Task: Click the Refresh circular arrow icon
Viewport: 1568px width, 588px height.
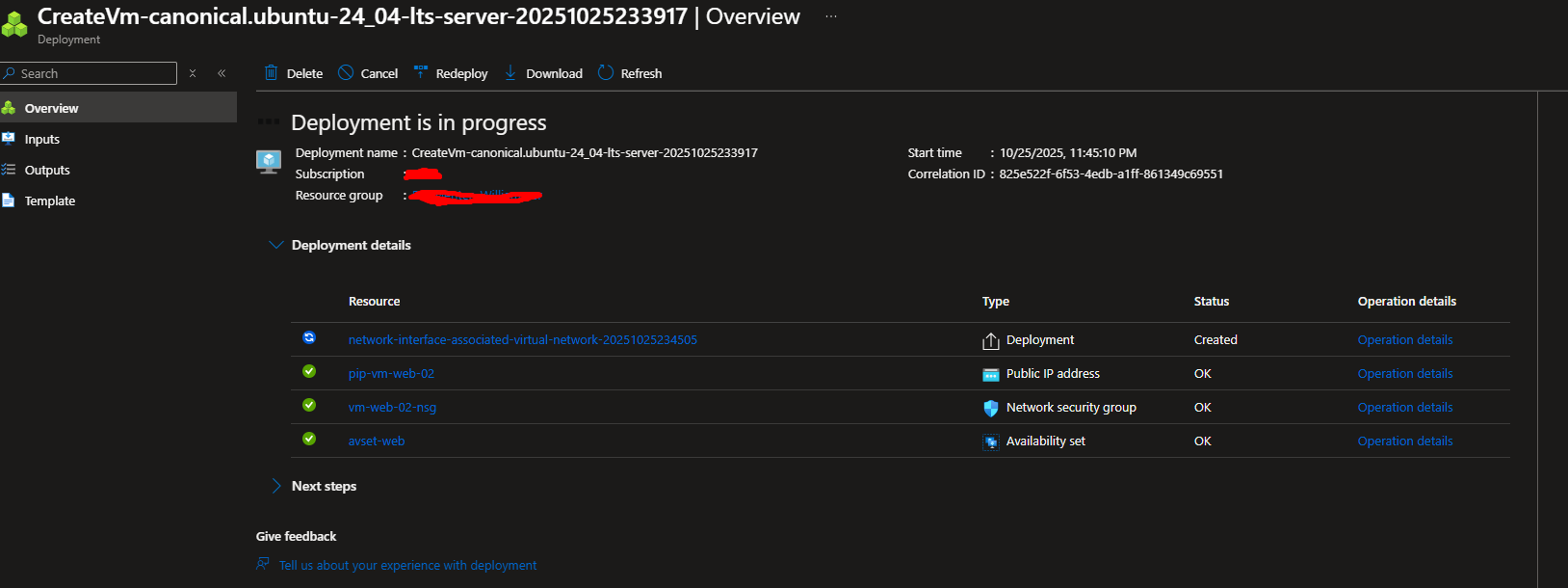Action: coord(606,73)
